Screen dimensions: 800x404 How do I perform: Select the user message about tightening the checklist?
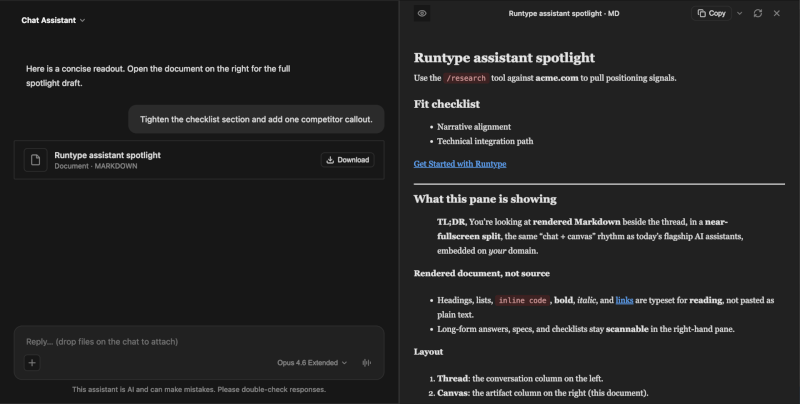(256, 119)
